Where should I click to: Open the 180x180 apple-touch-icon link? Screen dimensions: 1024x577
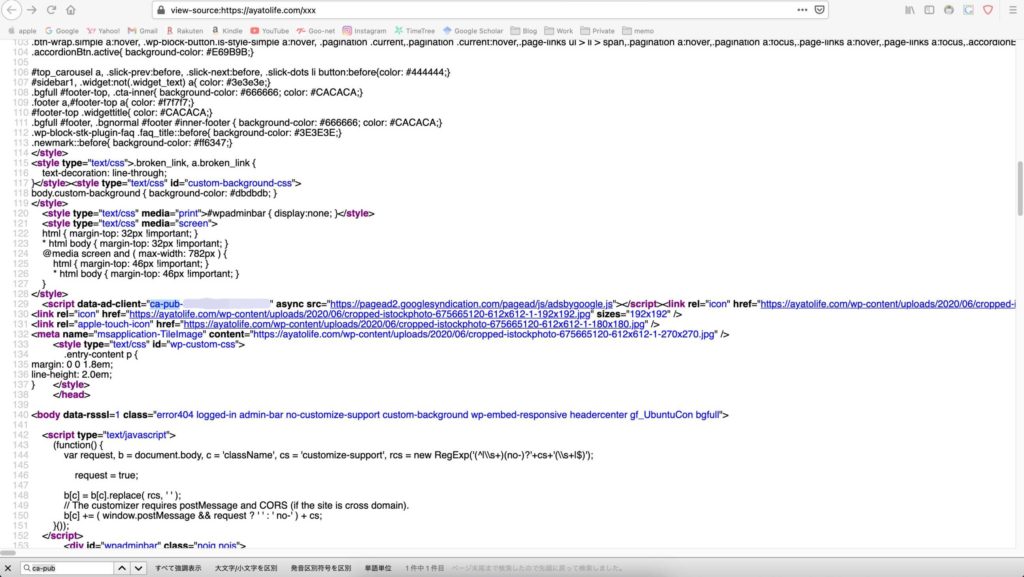coord(414,324)
